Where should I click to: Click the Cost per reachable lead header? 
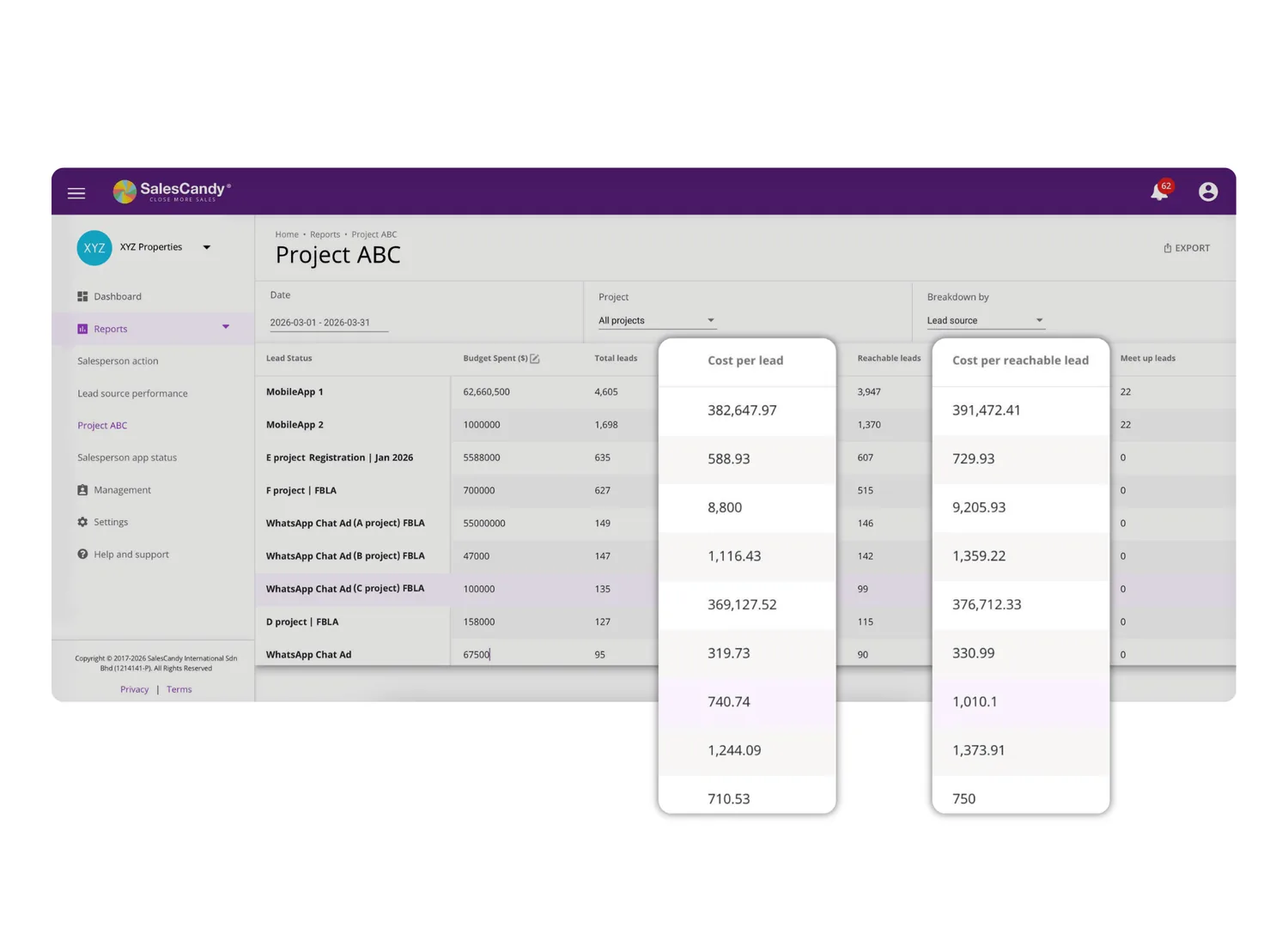(x=1020, y=360)
